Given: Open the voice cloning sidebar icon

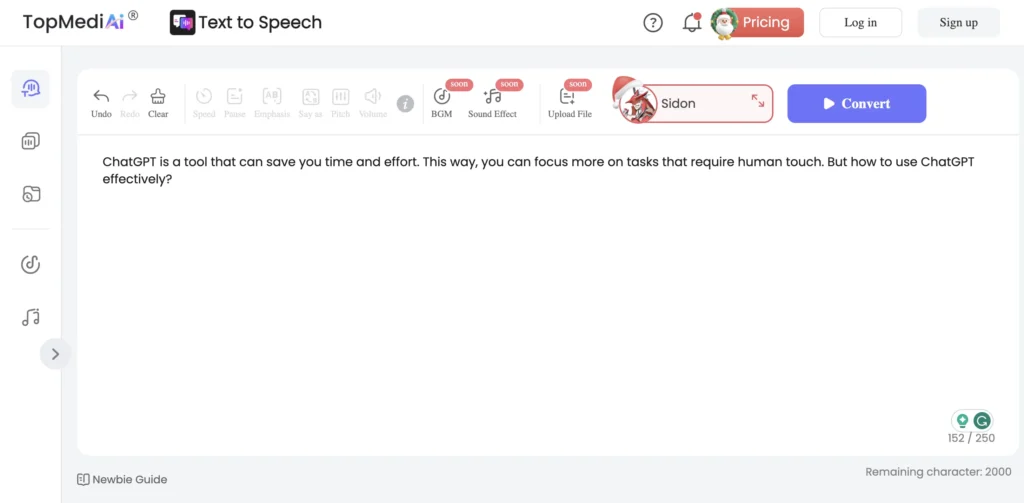Looking at the screenshot, I should 31,141.
